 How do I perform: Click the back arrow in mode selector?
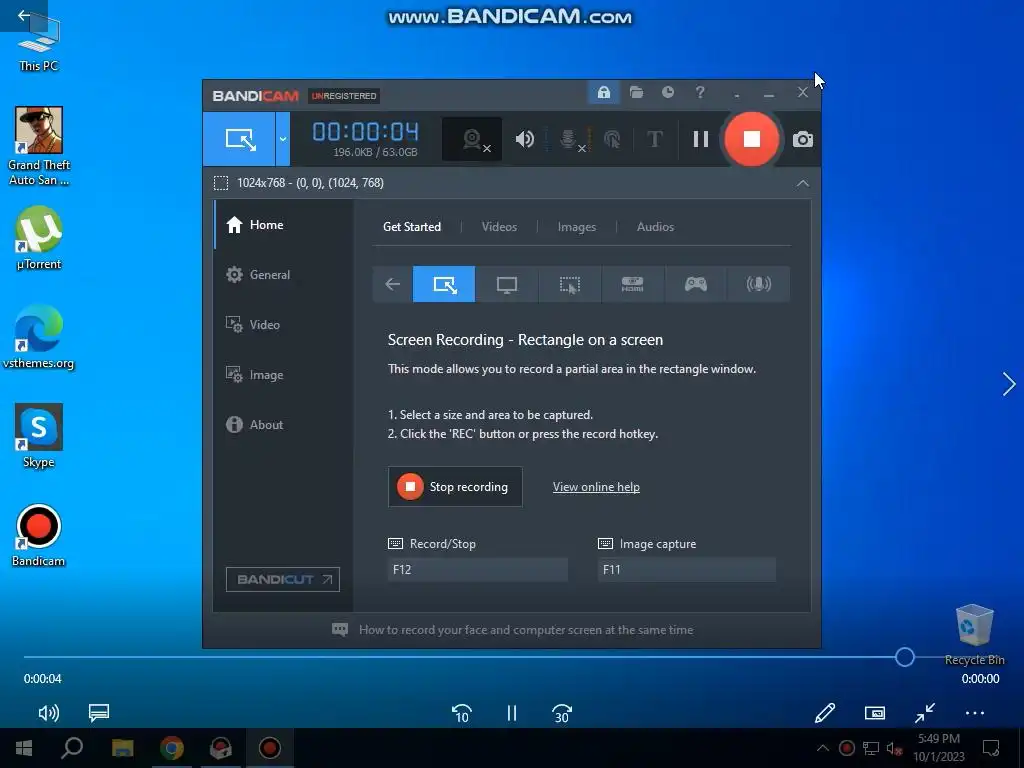[392, 284]
